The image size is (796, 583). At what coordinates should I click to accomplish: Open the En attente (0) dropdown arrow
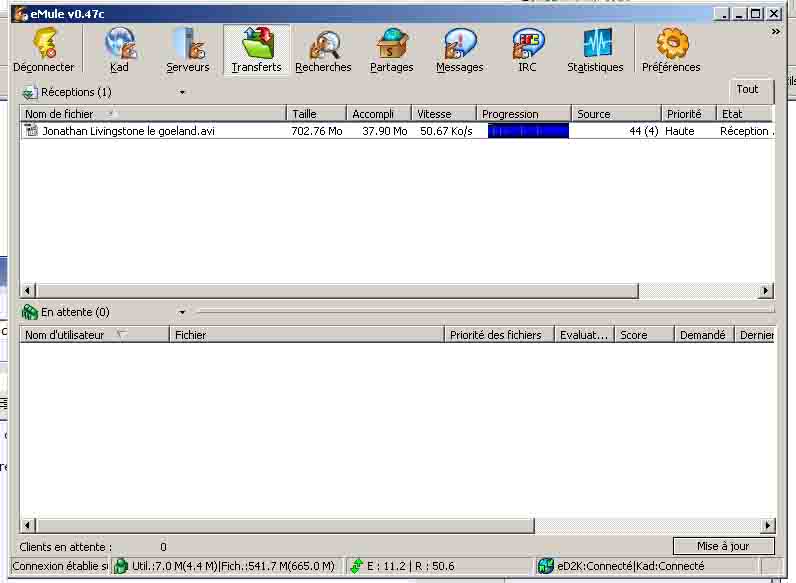(x=182, y=312)
